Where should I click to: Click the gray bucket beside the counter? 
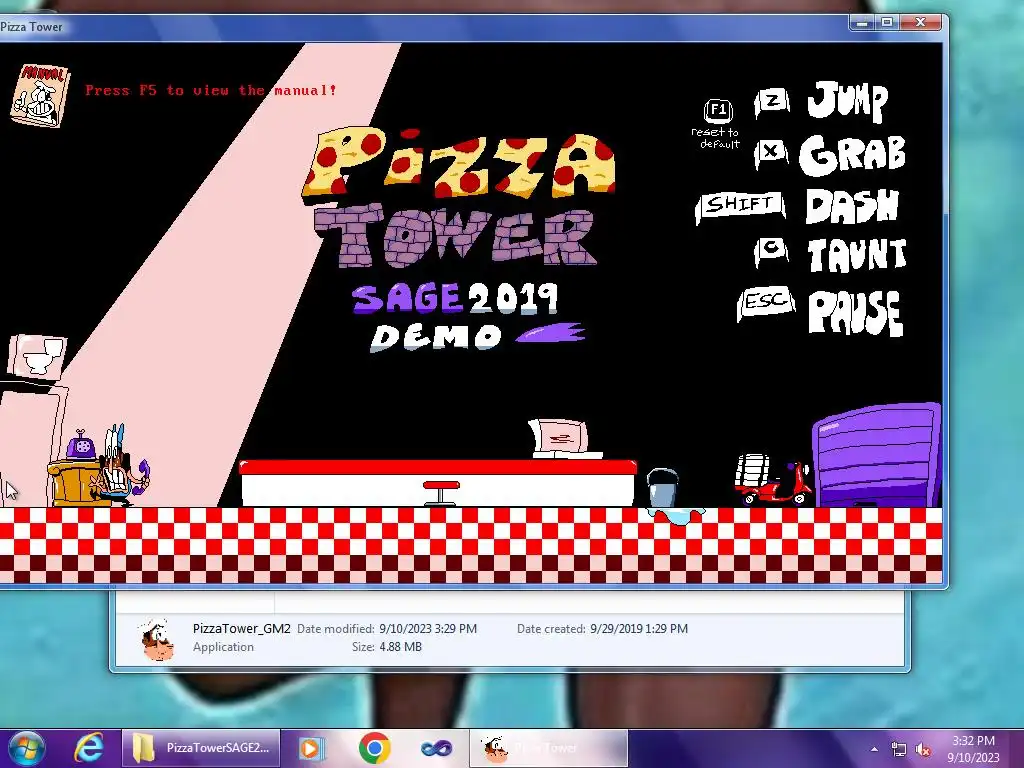(x=662, y=487)
